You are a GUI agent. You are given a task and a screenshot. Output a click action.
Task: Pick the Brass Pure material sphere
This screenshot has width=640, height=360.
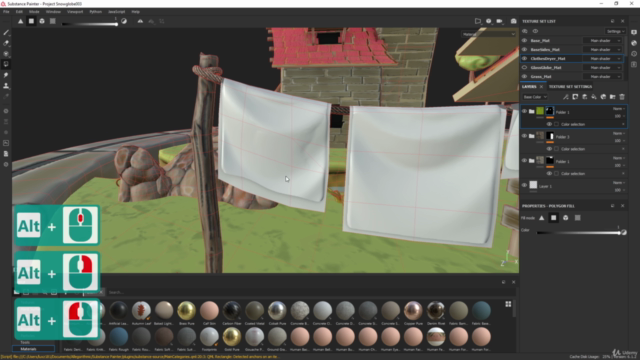[187, 311]
